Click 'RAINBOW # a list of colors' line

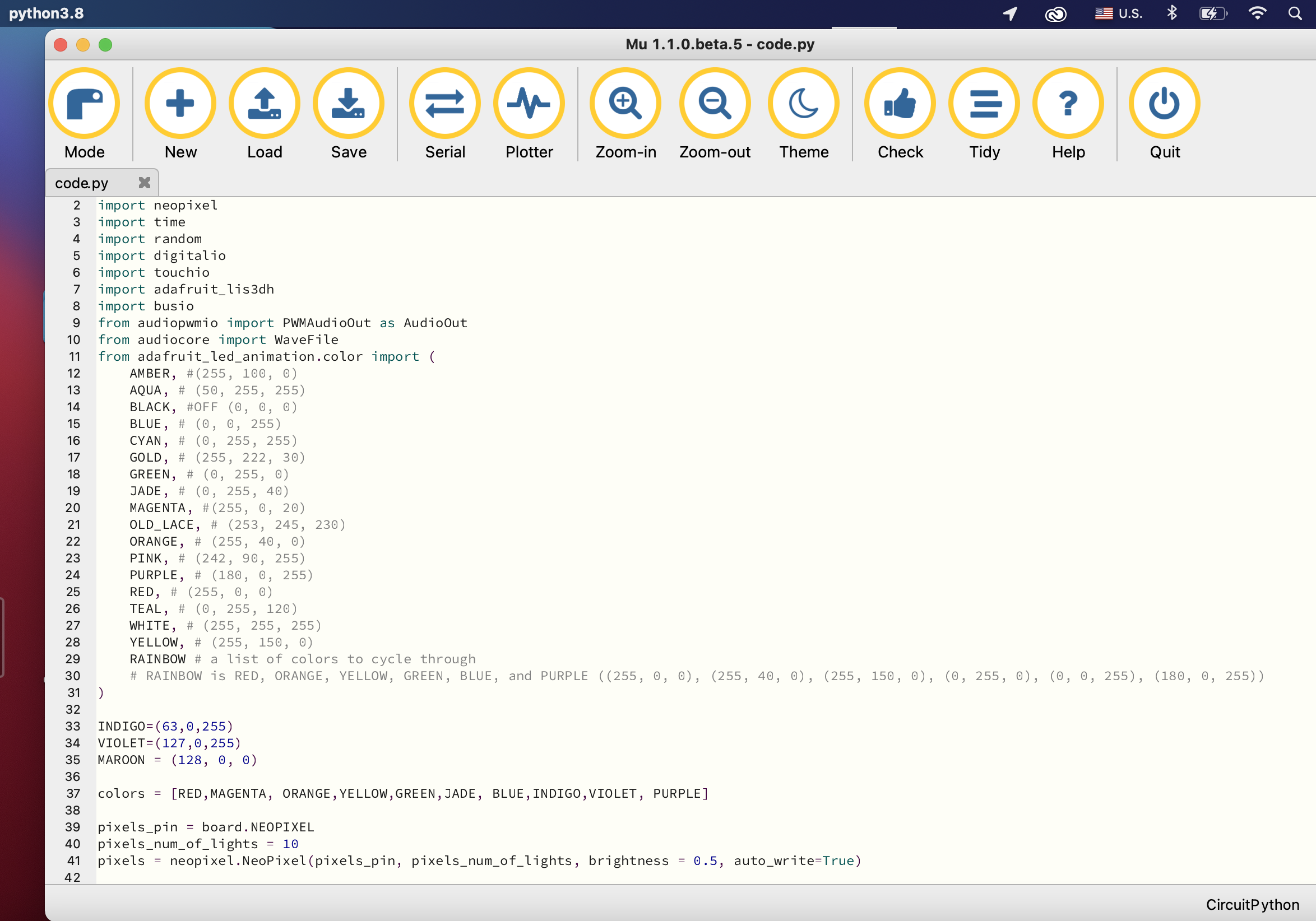click(303, 659)
